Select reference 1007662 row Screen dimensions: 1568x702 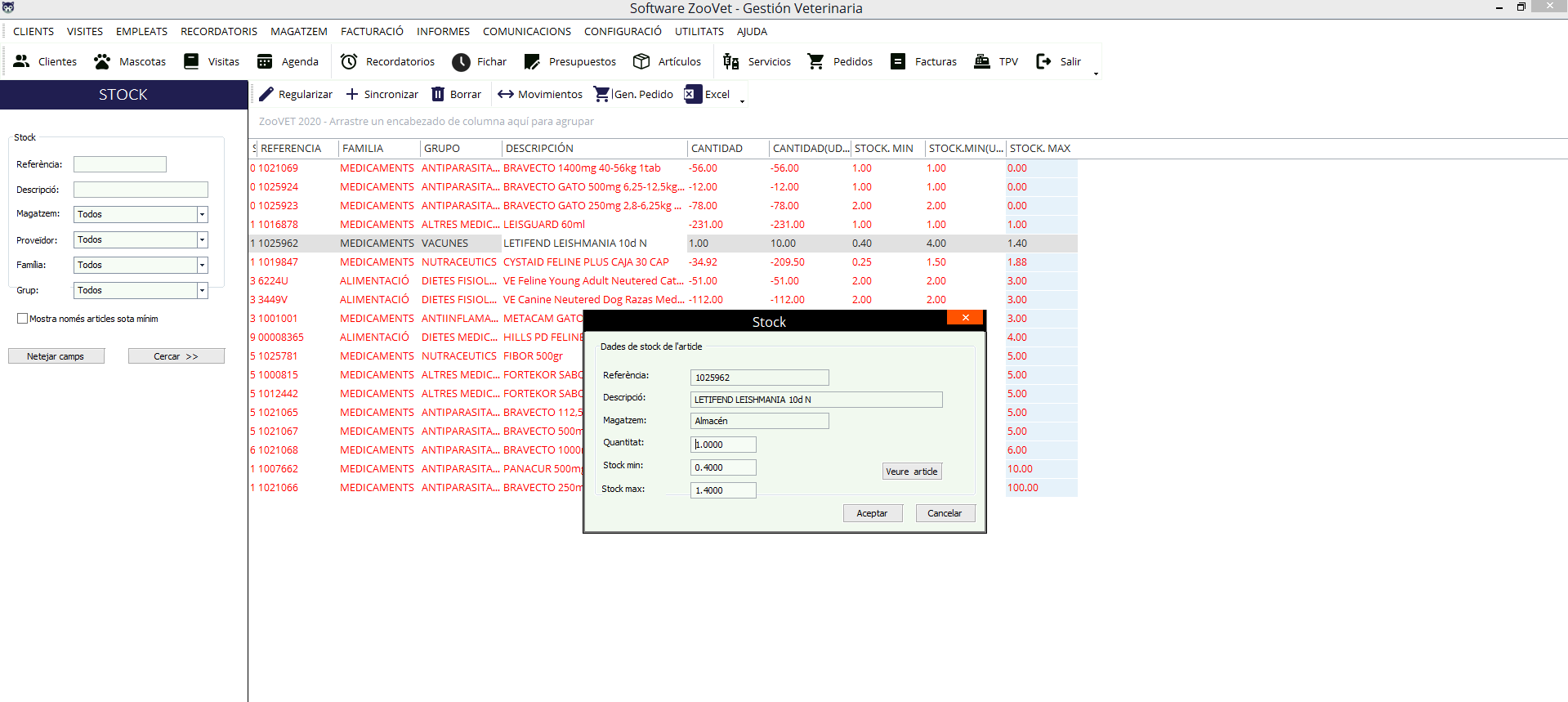tap(663, 469)
